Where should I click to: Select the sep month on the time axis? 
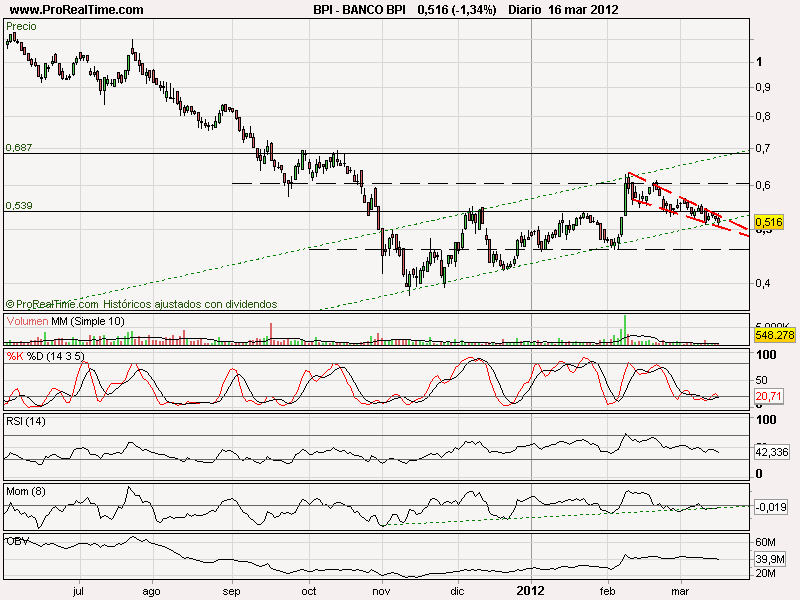(x=231, y=592)
